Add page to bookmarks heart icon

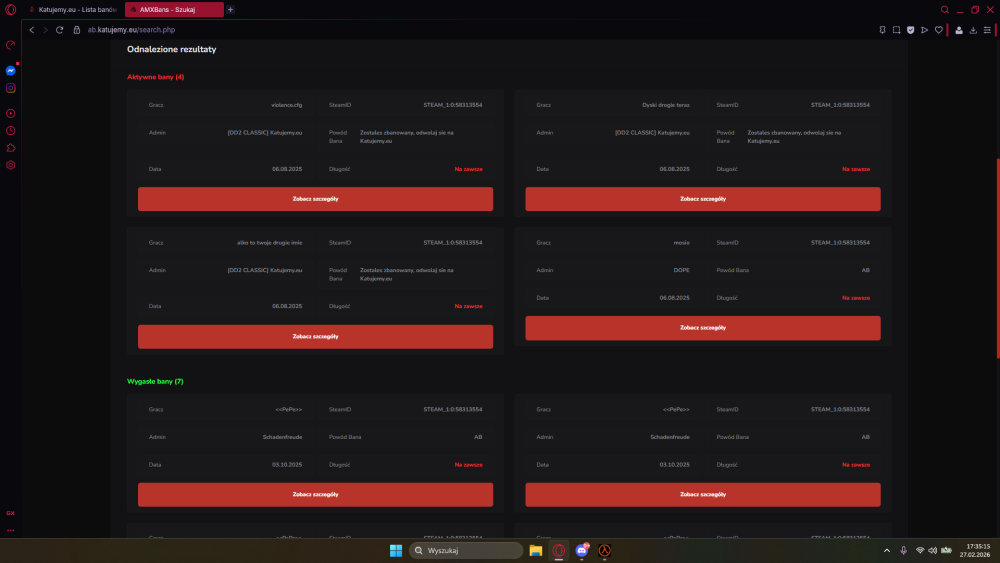pos(939,30)
